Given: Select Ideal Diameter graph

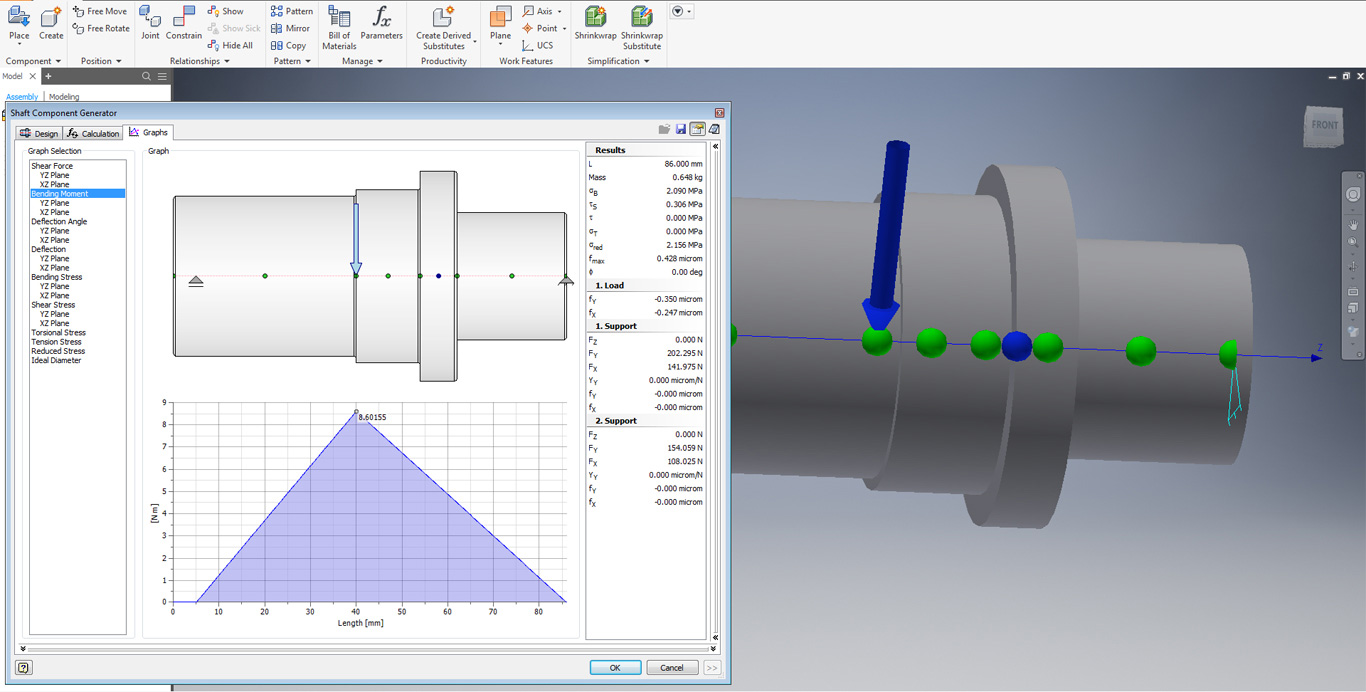Looking at the screenshot, I should coord(56,360).
